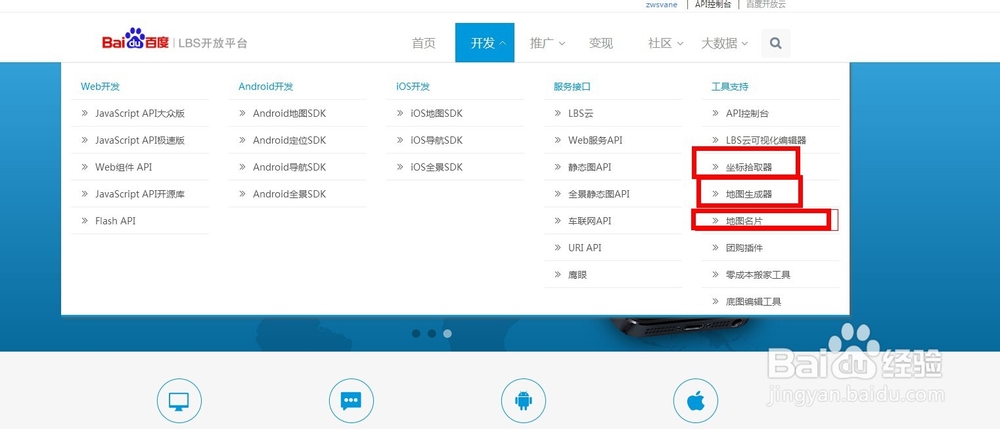Viewport: 1000px width, 429px height.
Task: Open 百度开放云 link in top bar
Action: point(766,4)
